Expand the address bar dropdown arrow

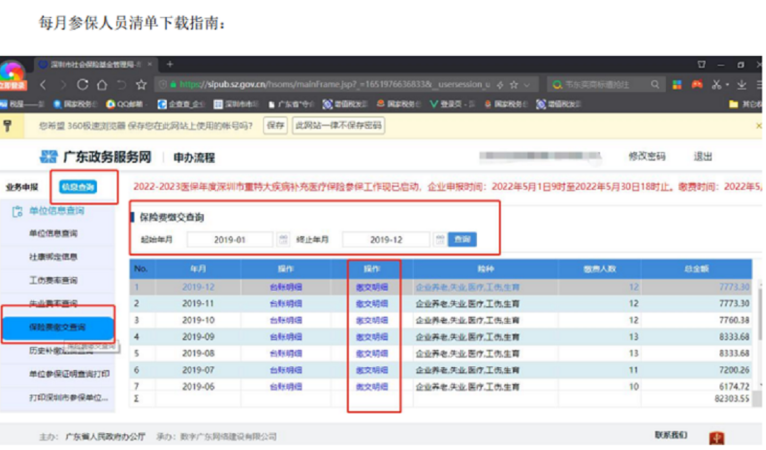(x=527, y=85)
